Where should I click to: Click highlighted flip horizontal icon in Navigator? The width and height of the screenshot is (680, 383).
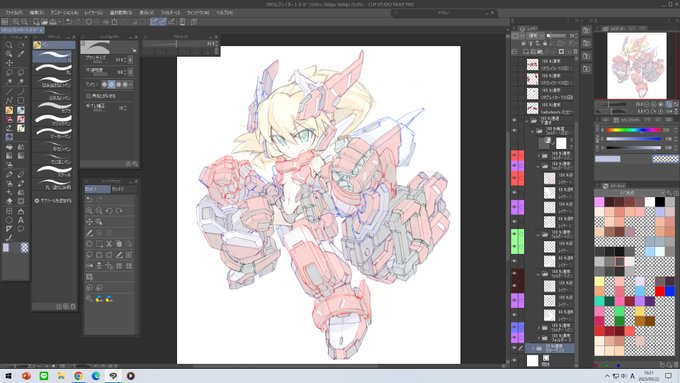click(x=669, y=105)
